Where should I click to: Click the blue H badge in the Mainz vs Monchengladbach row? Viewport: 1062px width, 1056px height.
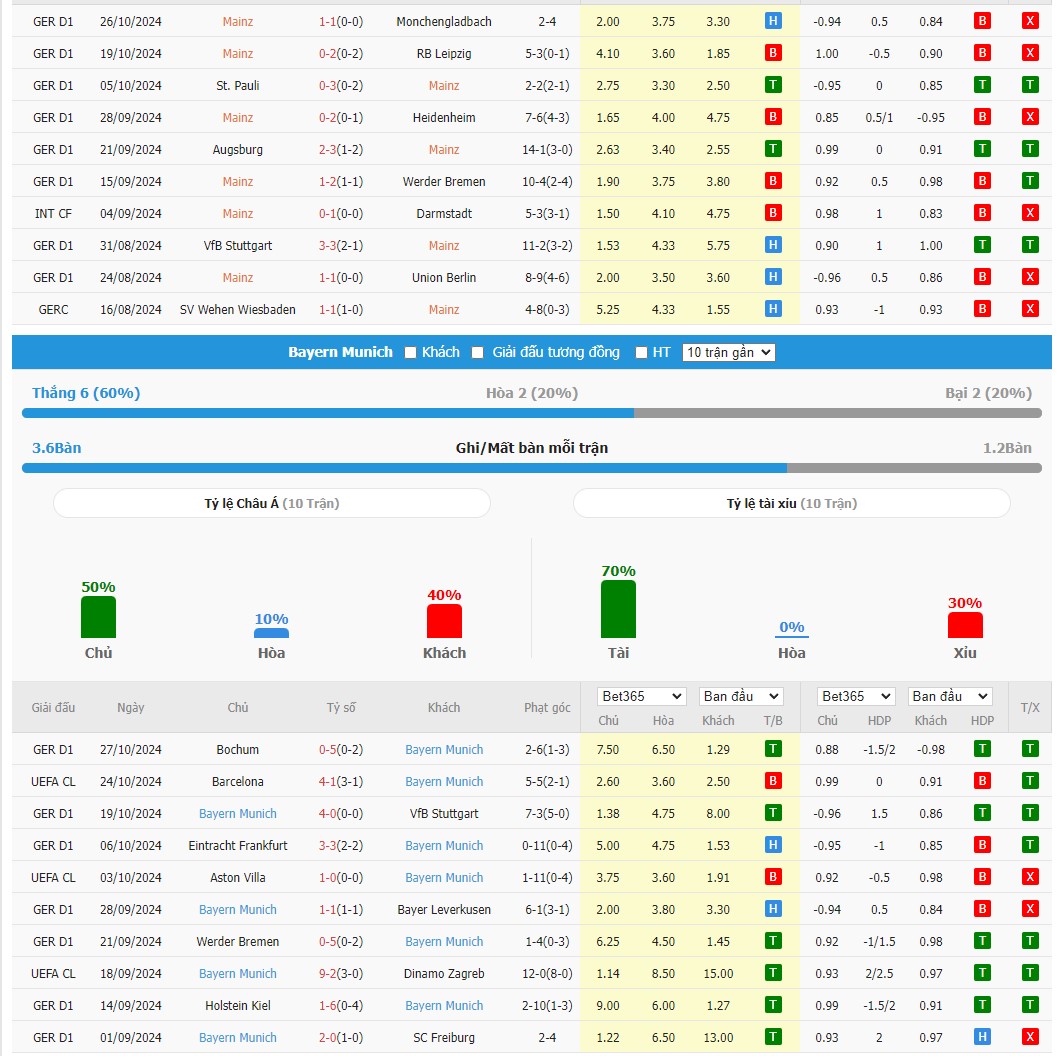773,21
